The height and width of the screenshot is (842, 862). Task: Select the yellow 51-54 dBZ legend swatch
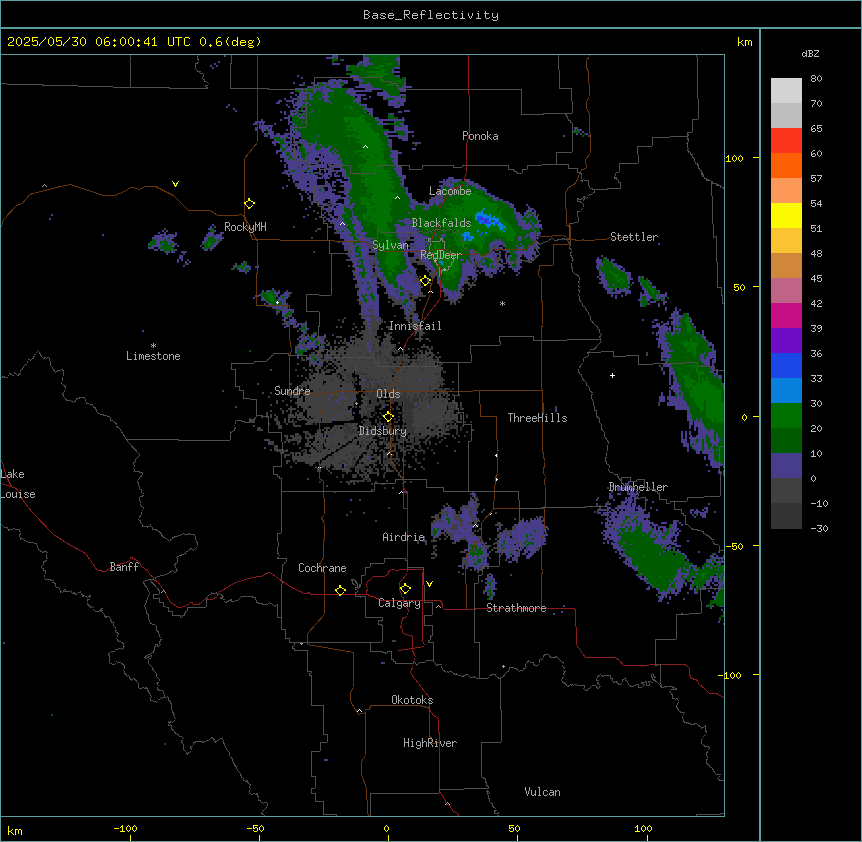click(x=786, y=215)
